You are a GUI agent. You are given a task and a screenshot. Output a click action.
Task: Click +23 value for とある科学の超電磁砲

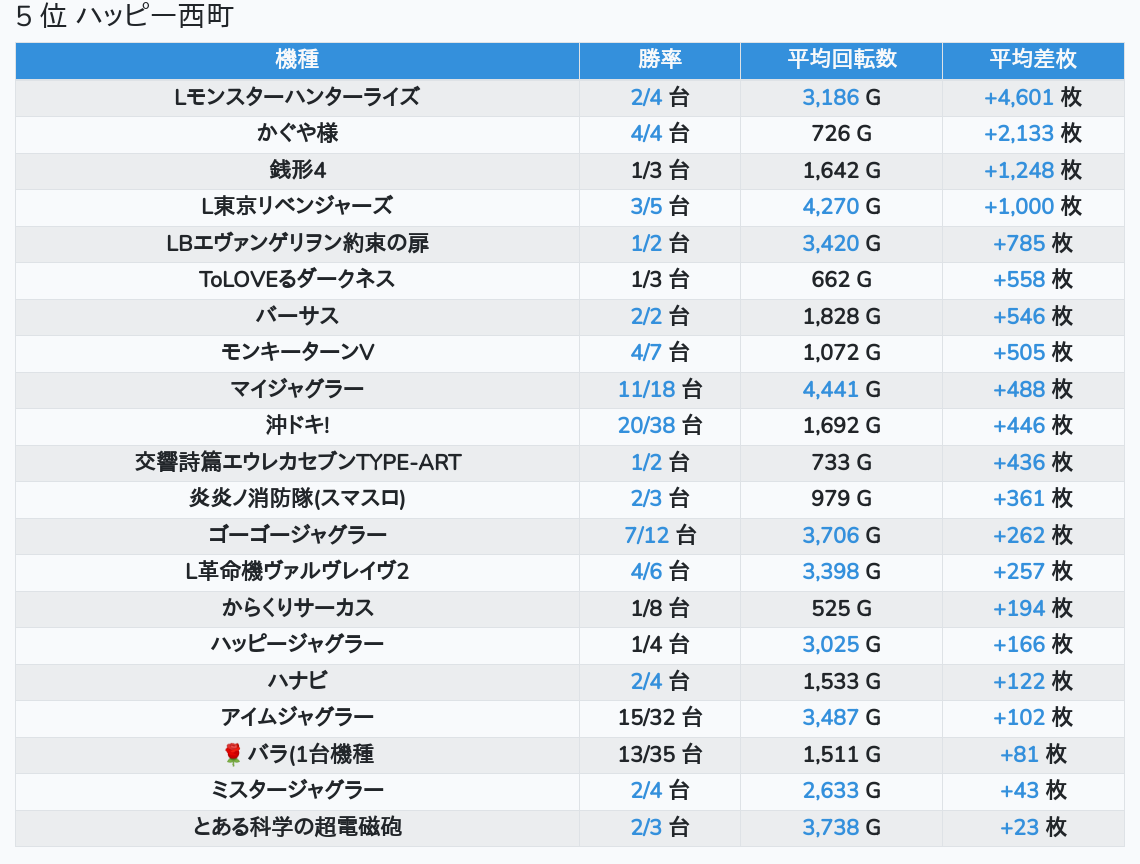coord(1019,827)
